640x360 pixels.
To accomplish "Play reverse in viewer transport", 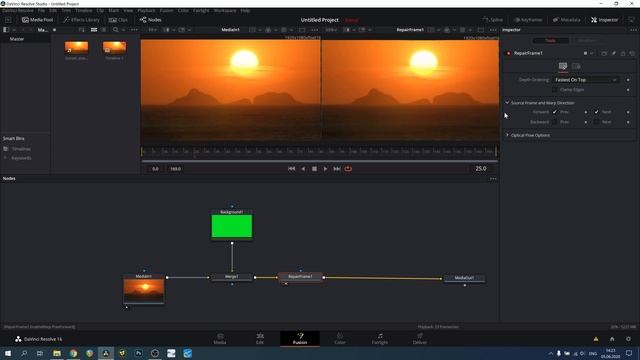I will [303, 169].
